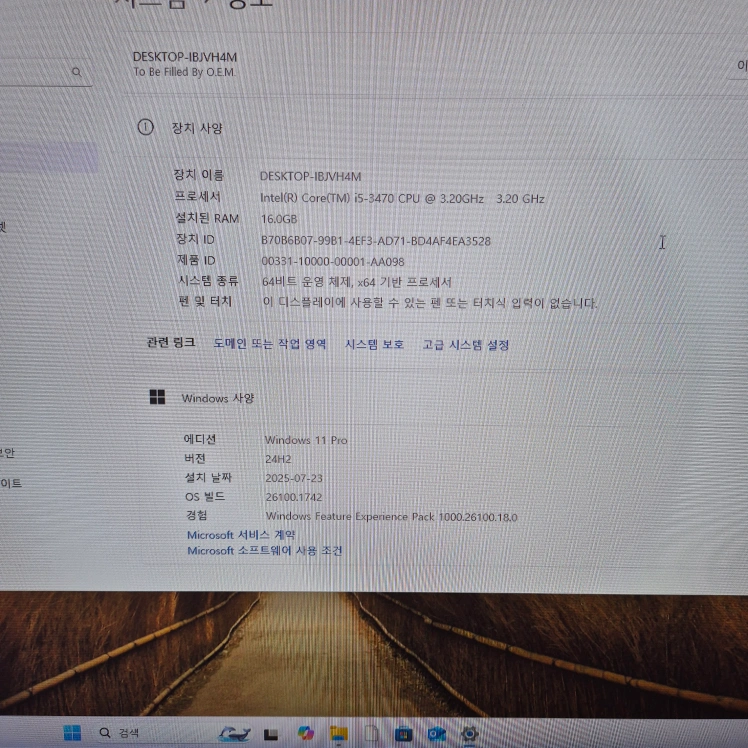748x748 pixels.
Task: Click the 프로세서 label
Action: [x=197, y=196]
